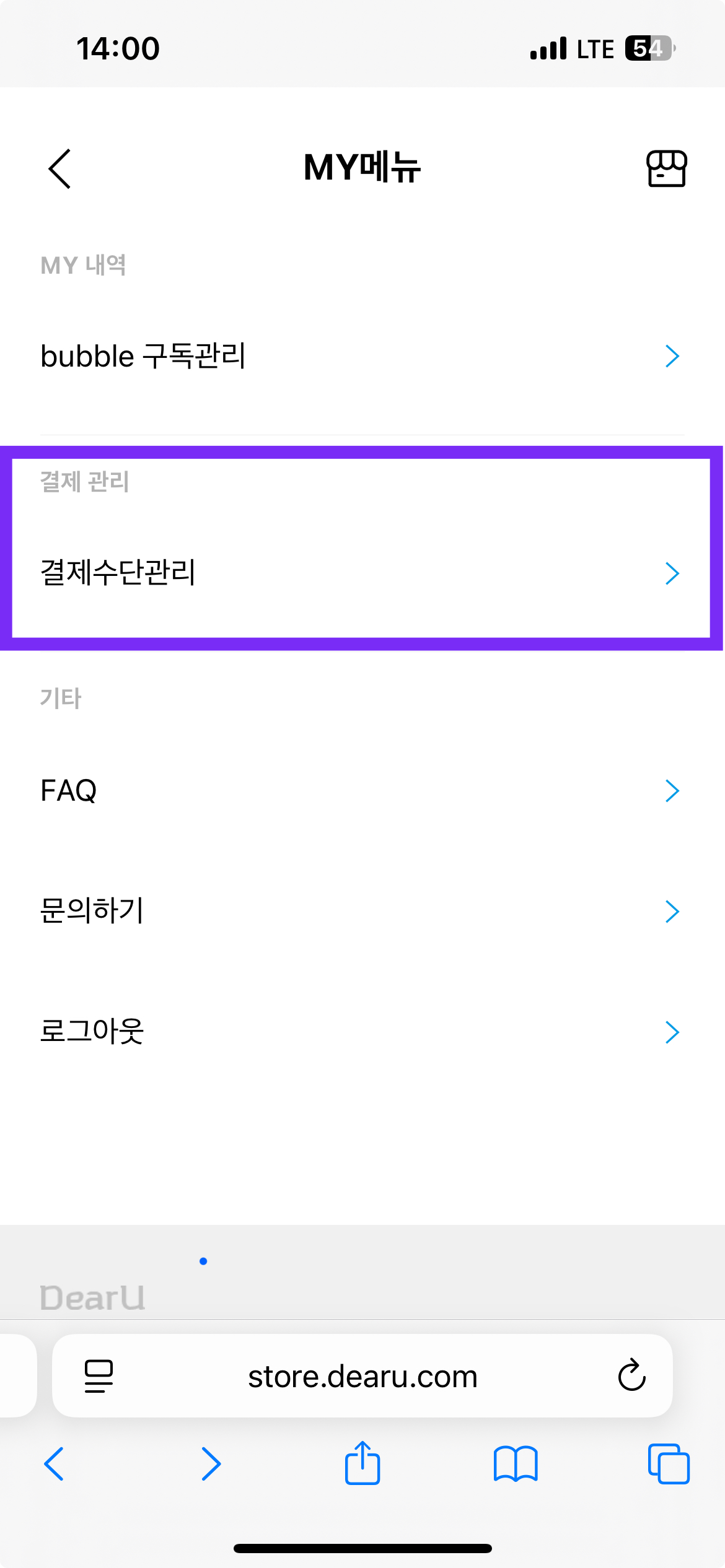Tap Safari back navigation arrow
Image resolution: width=725 pixels, height=1568 pixels.
coord(55,1464)
